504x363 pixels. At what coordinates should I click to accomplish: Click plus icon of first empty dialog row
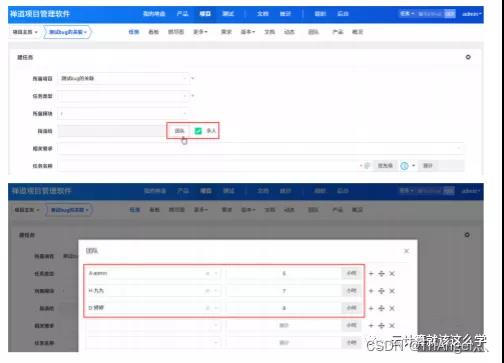click(x=371, y=326)
